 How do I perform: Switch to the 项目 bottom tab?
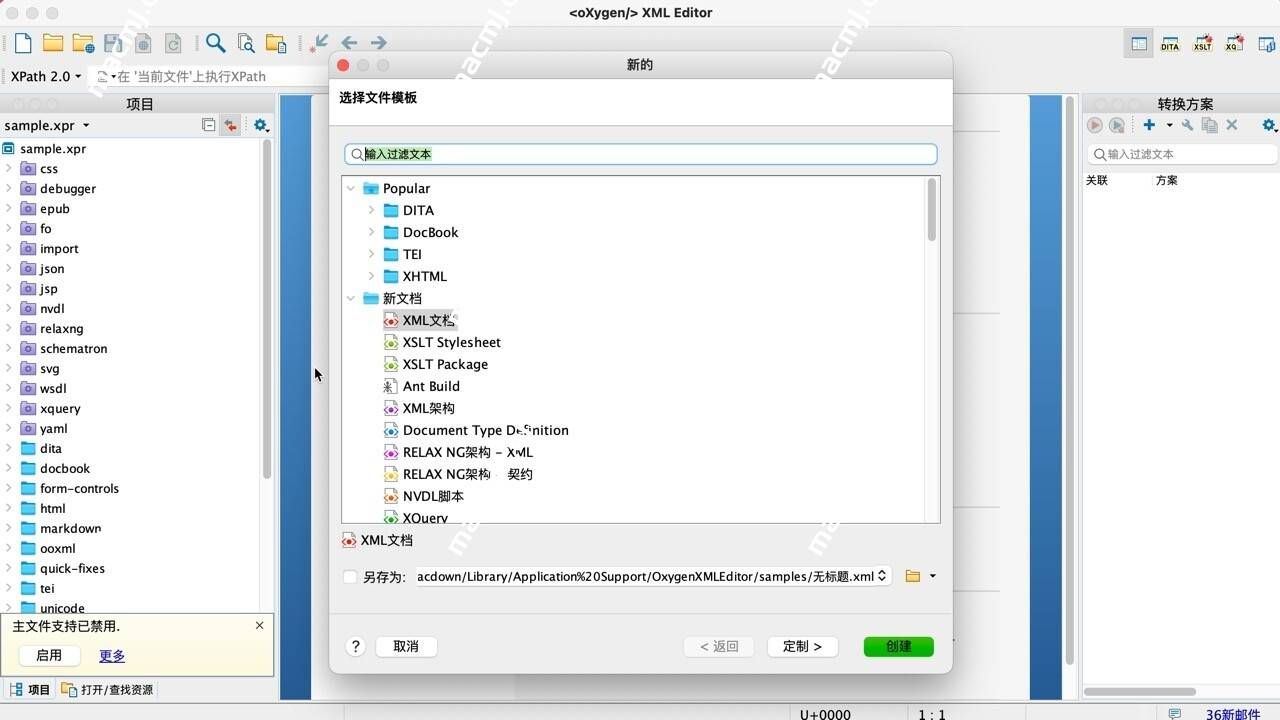30,689
